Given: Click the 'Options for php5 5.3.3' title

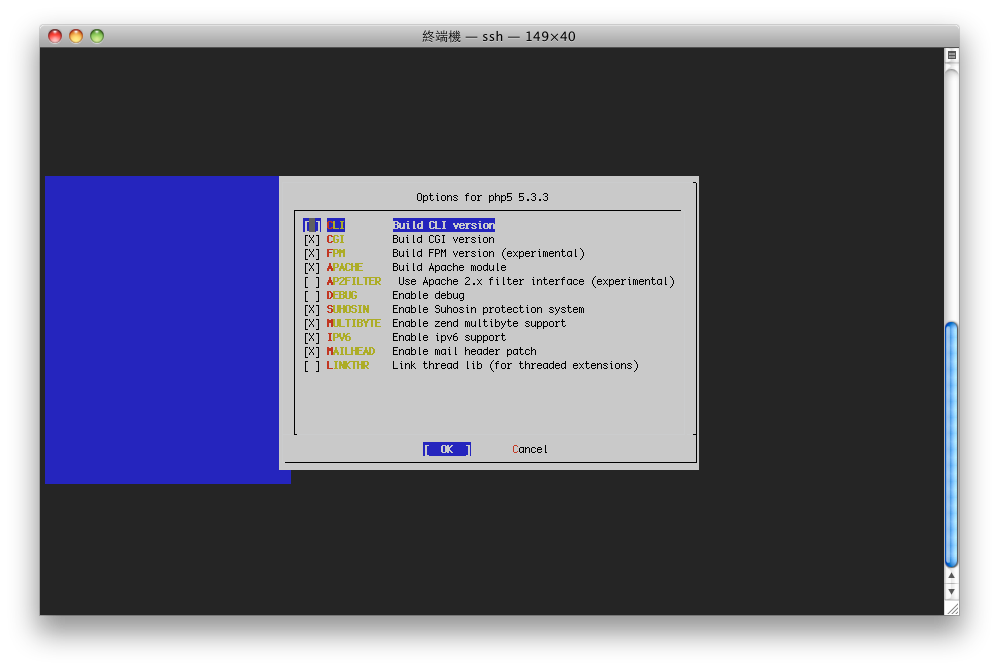Looking at the screenshot, I should (482, 197).
